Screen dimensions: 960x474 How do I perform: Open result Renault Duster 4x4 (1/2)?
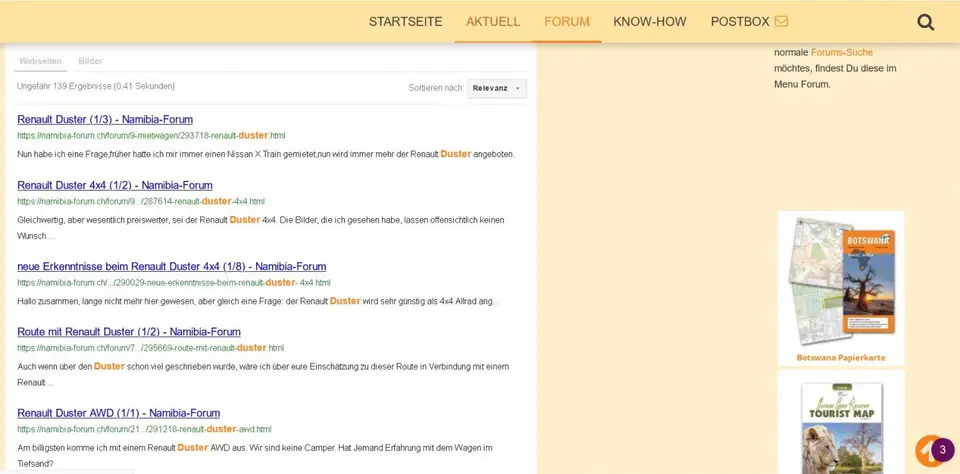click(x=115, y=185)
